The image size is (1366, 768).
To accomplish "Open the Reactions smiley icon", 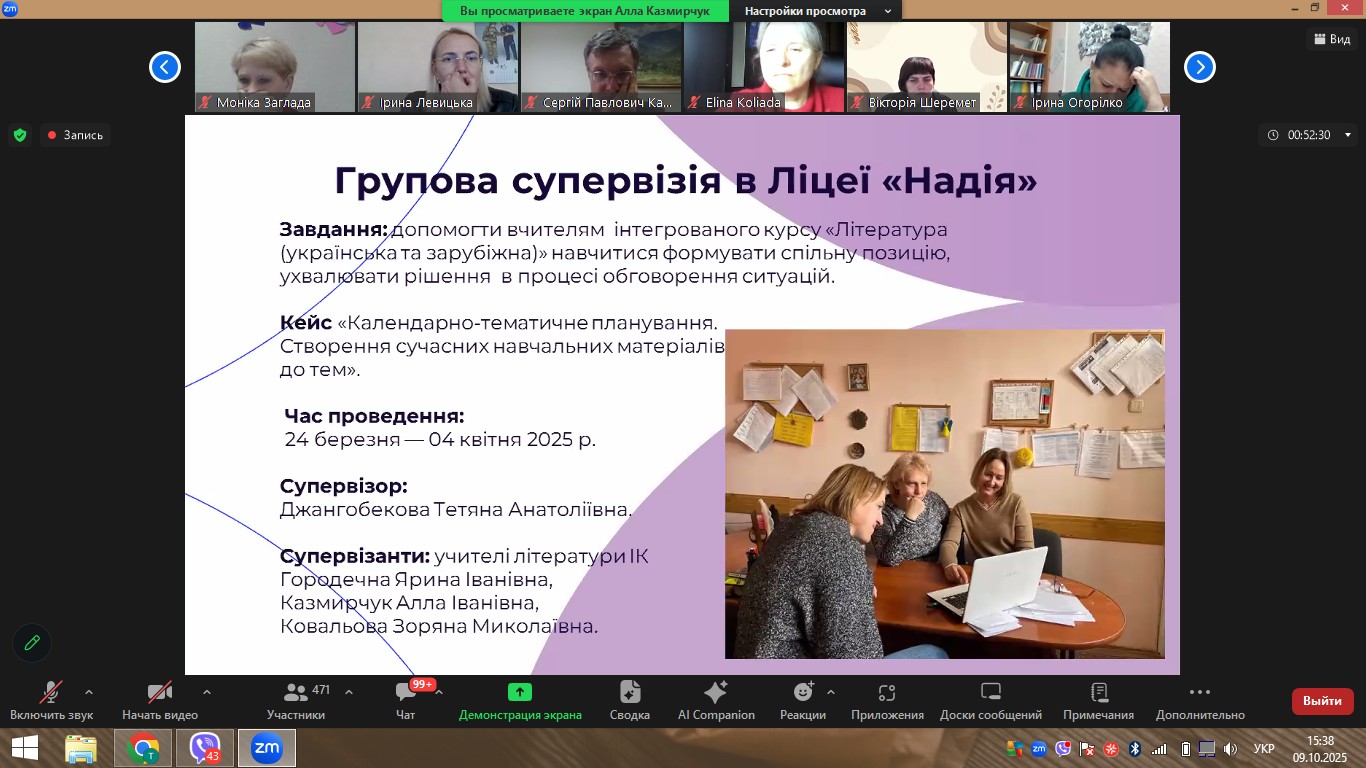I will point(803,692).
